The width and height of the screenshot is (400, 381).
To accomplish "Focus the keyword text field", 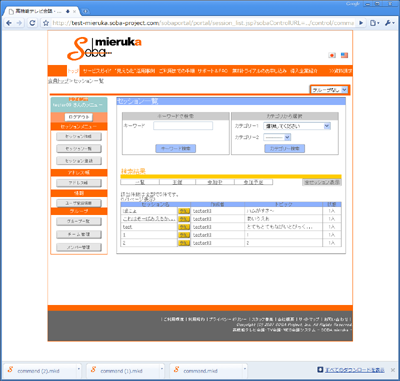I will [x=183, y=126].
